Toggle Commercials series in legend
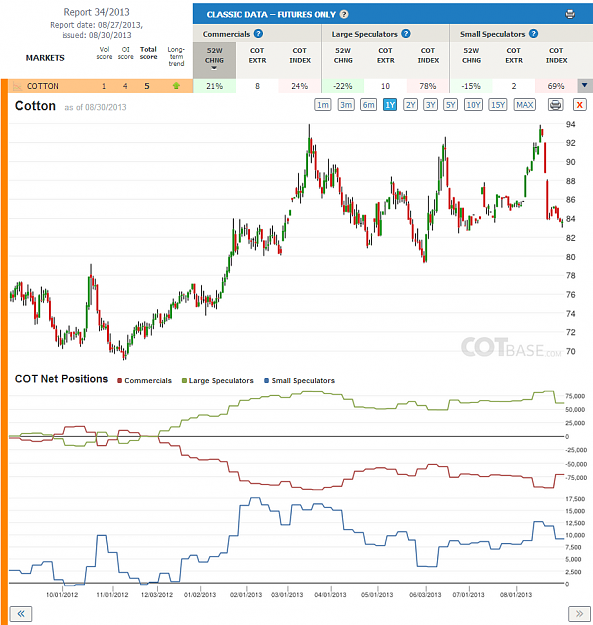 coord(144,381)
